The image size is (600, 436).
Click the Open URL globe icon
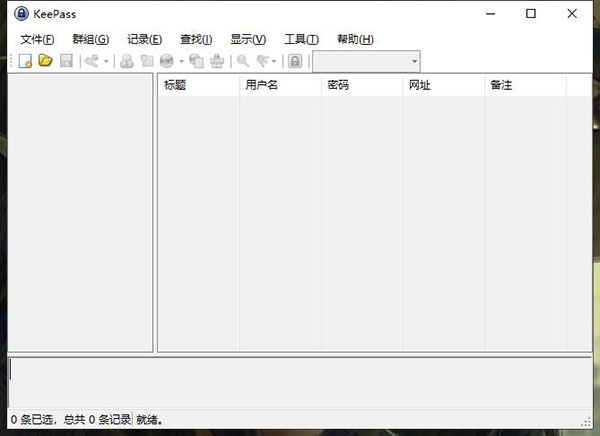click(x=167, y=61)
